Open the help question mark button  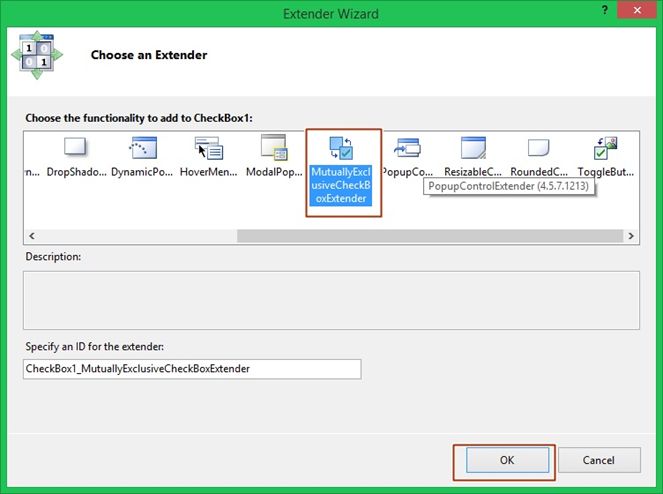(x=605, y=10)
